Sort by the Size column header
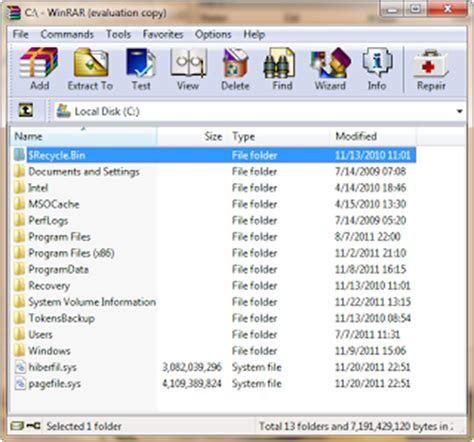This screenshot has width=474, height=442. point(193,136)
